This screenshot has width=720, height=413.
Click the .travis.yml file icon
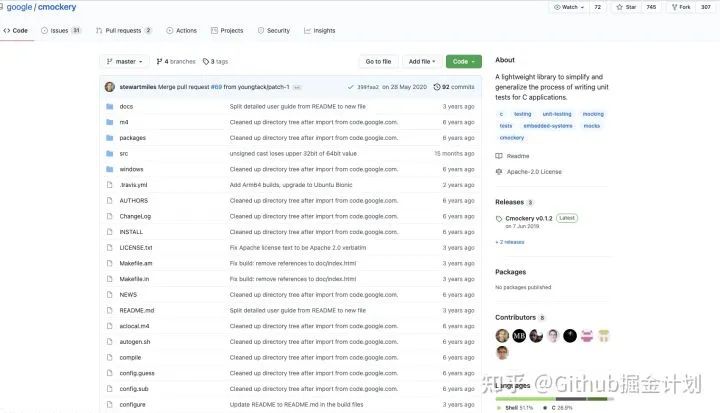coord(109,185)
